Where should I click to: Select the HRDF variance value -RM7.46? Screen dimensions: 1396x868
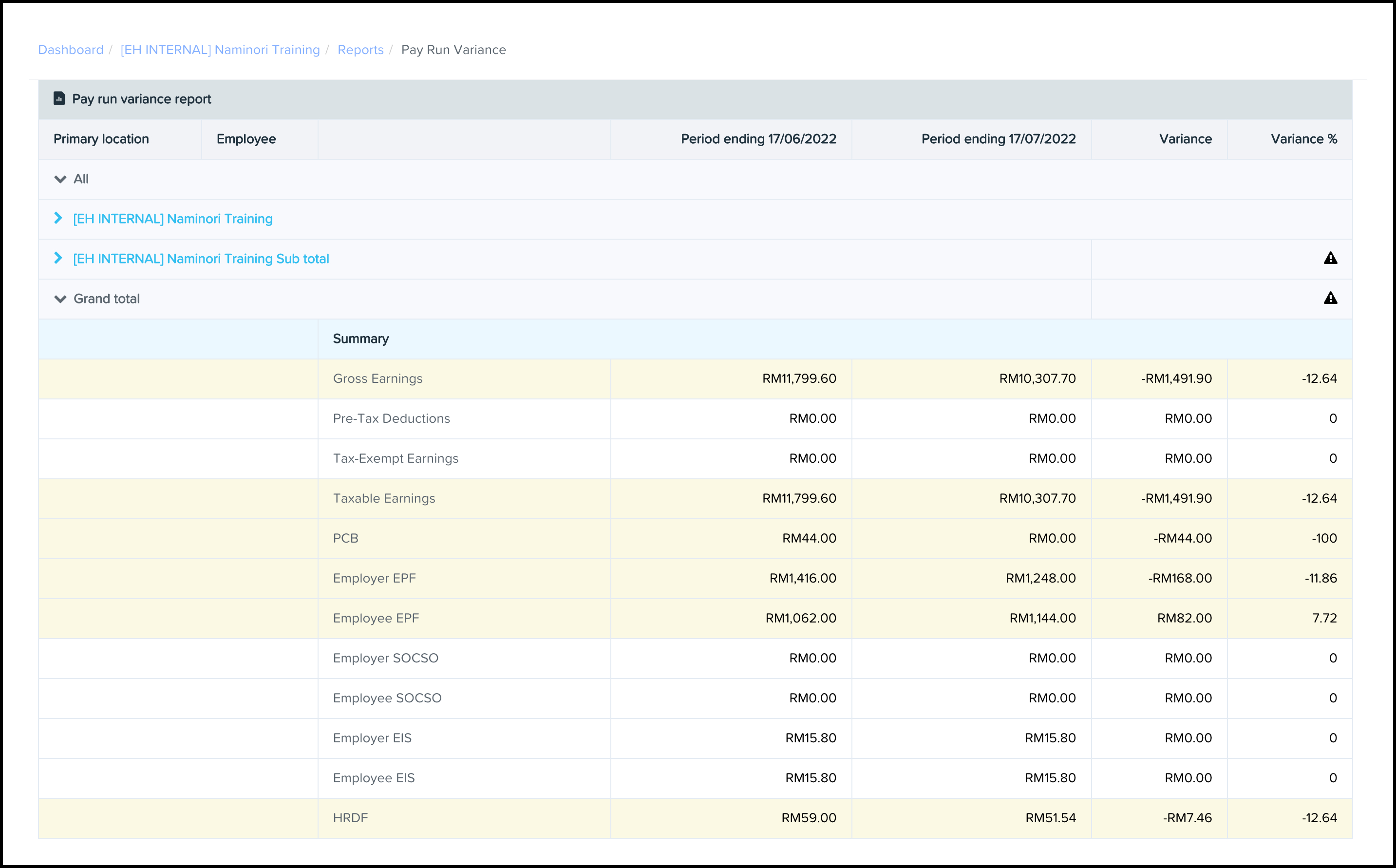1187,818
